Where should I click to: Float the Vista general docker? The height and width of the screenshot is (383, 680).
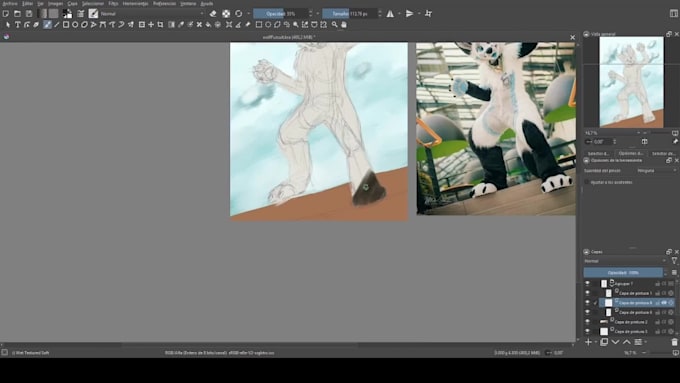[669, 34]
